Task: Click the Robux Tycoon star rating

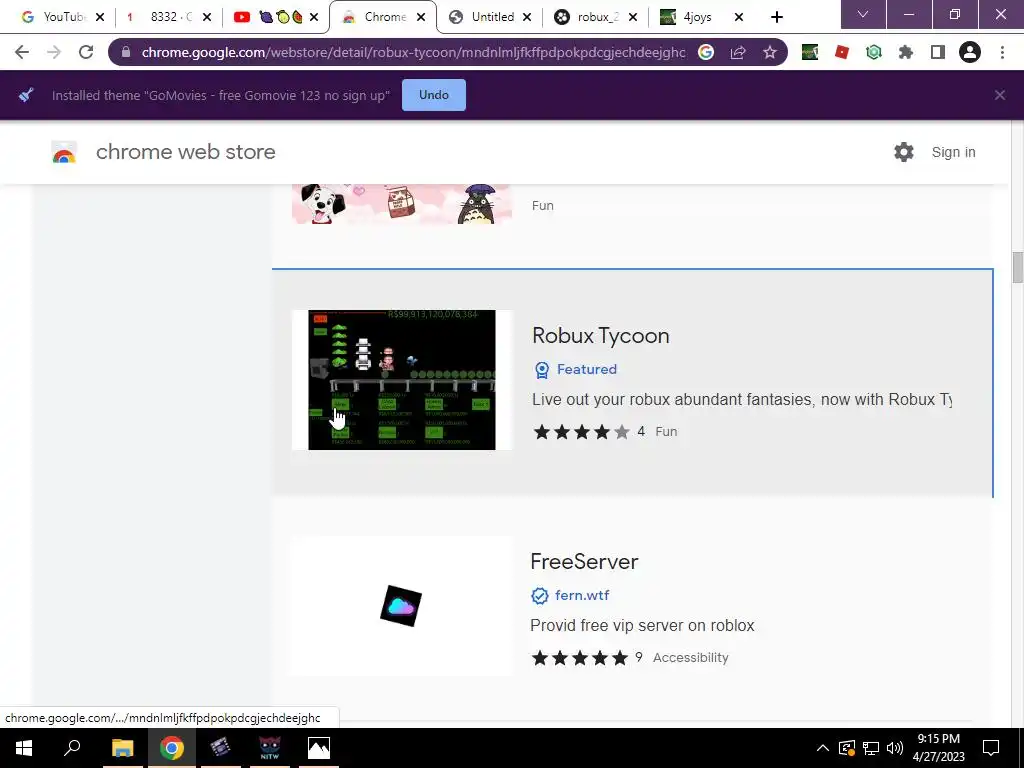Action: (x=581, y=432)
